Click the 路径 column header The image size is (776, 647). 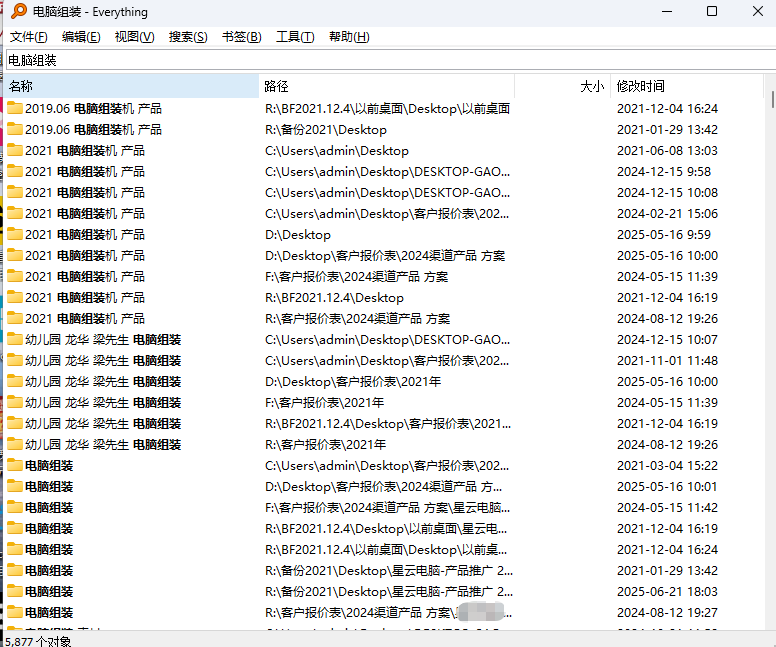(386, 86)
